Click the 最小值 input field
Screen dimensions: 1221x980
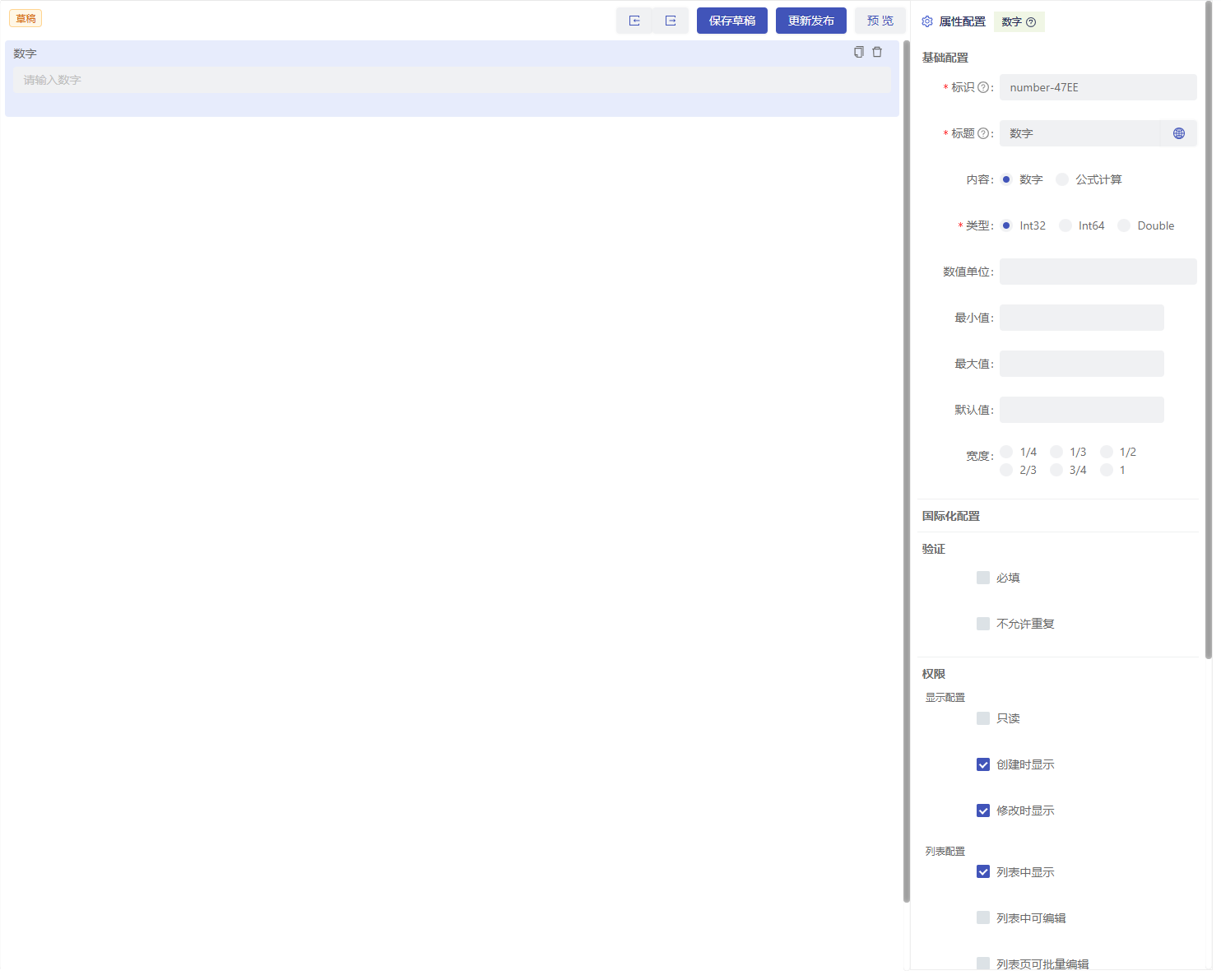[1082, 318]
